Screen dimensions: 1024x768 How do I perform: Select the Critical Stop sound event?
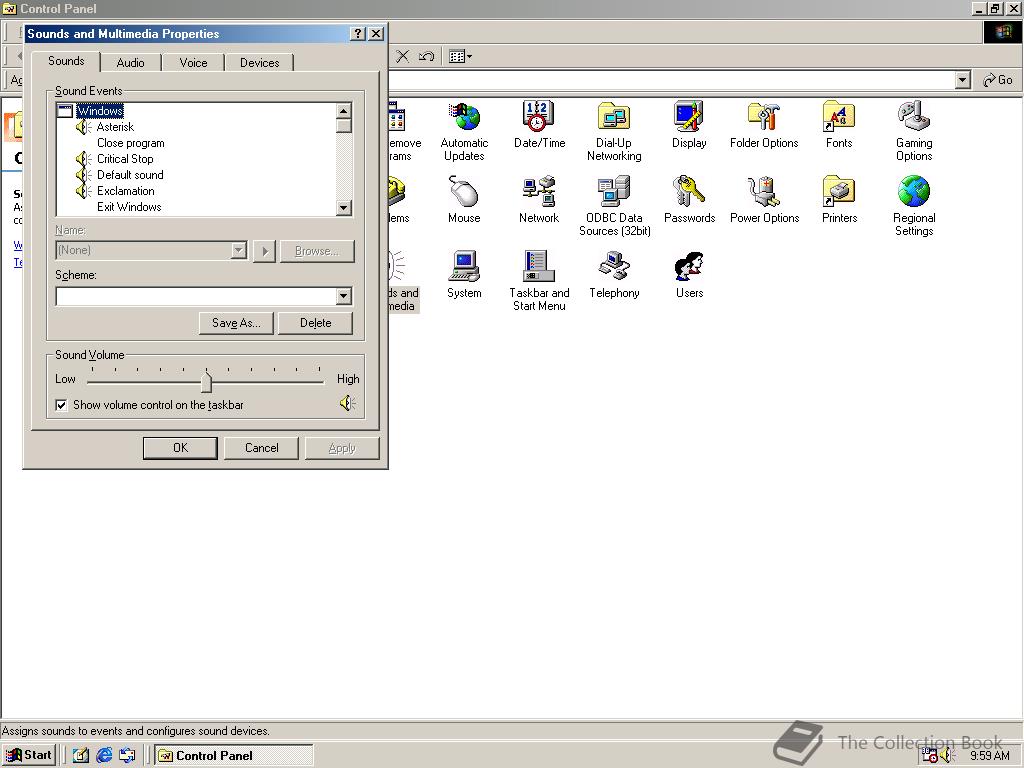click(125, 159)
